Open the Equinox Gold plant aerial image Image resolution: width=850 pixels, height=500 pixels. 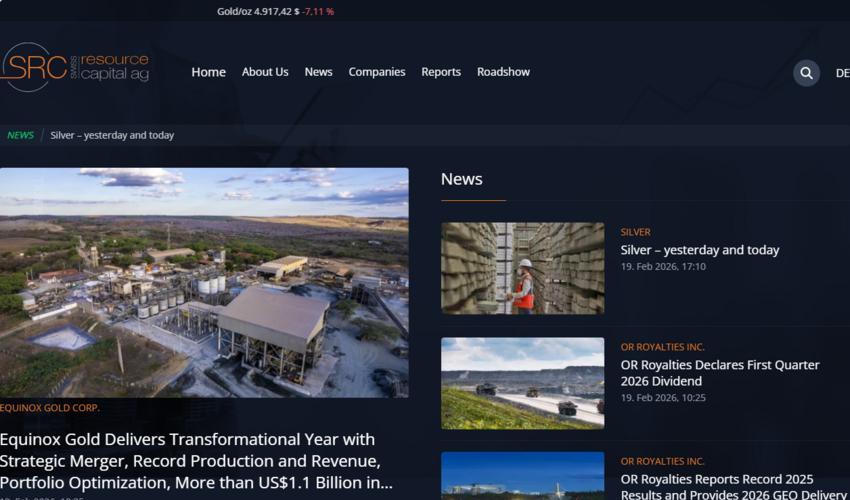(x=204, y=283)
